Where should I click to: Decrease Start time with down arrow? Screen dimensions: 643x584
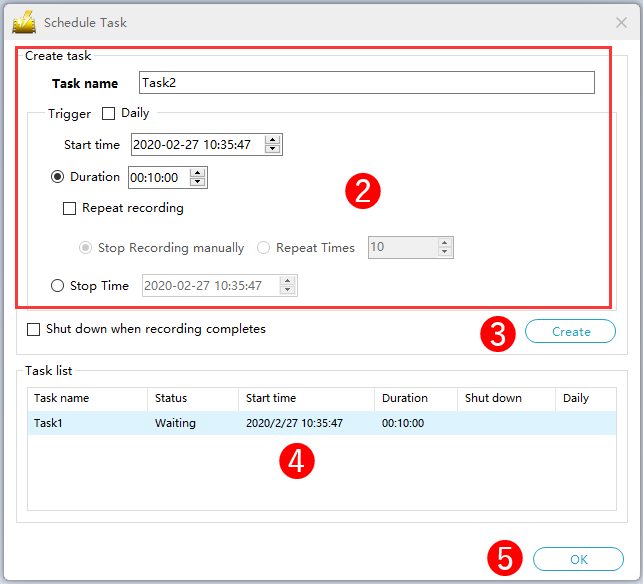pos(273,149)
